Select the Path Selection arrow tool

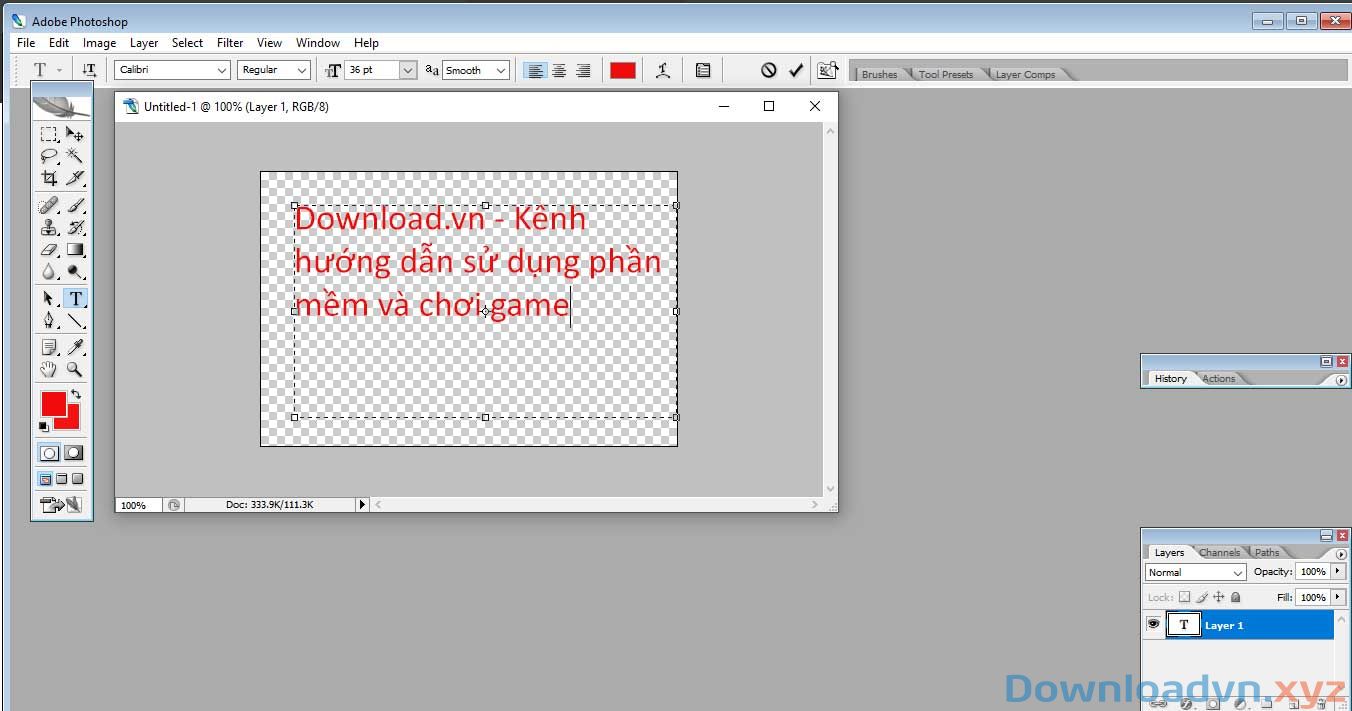pos(48,299)
